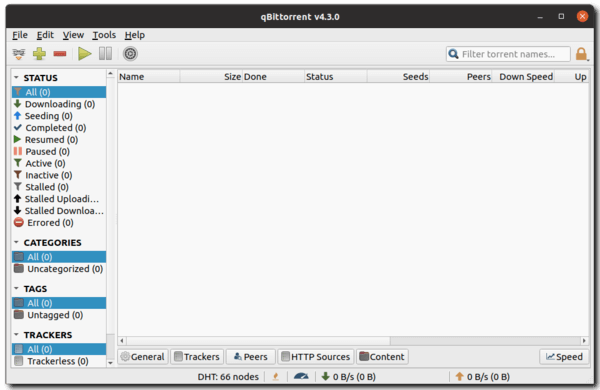This screenshot has width=600, height=390.
Task: Sort by the Size column header
Action: click(211, 77)
